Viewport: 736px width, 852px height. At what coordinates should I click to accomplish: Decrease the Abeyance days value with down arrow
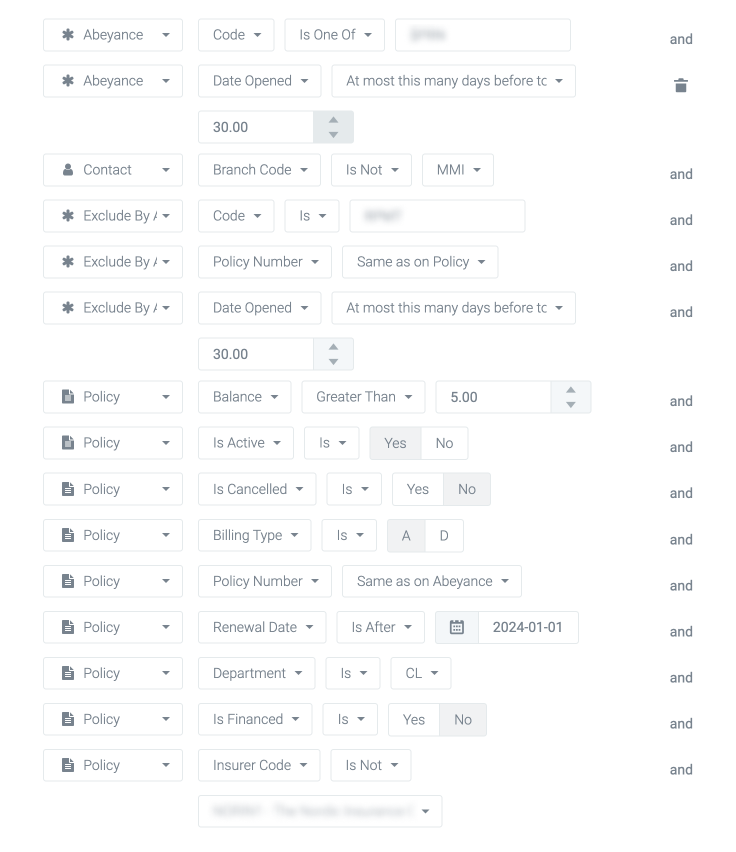[333, 134]
